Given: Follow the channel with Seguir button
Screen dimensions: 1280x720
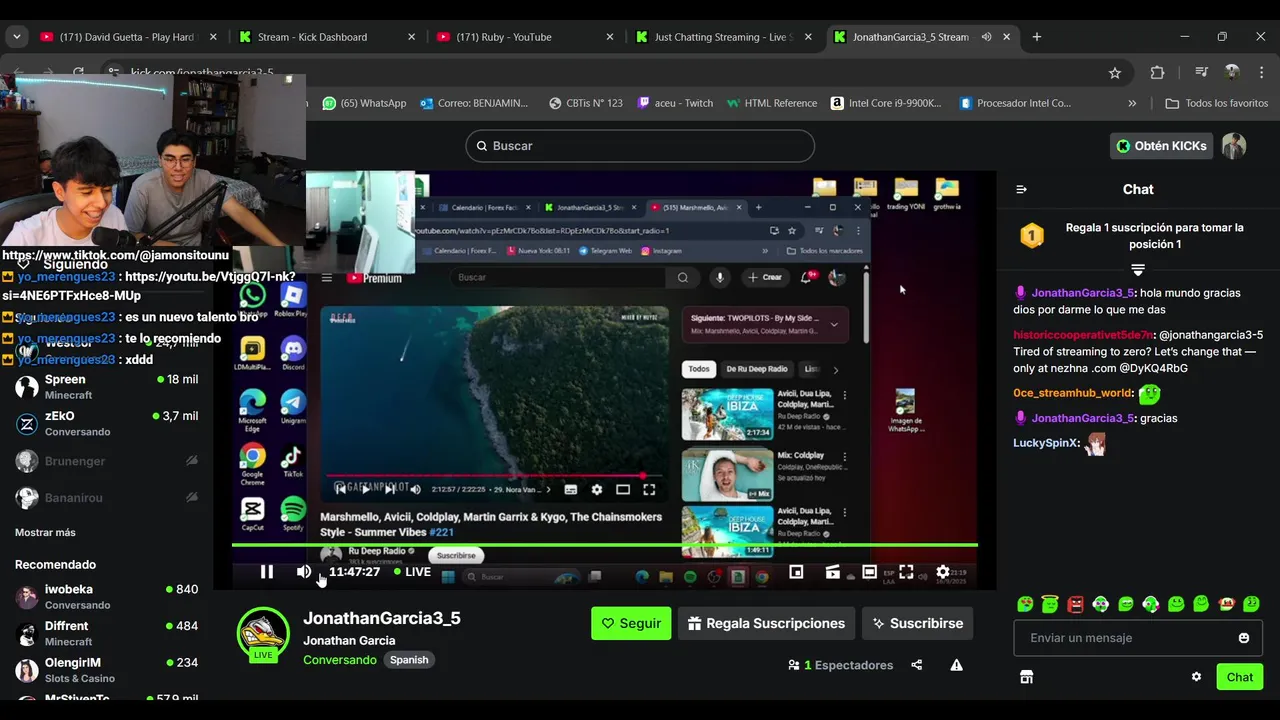Looking at the screenshot, I should [631, 623].
